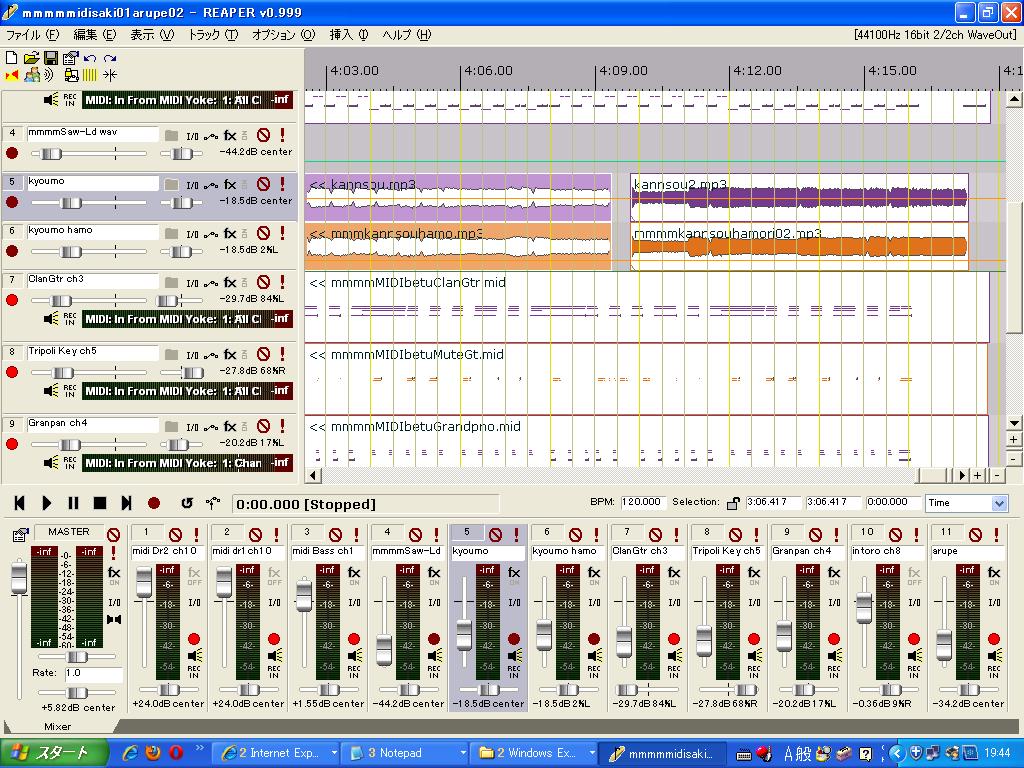Click the BPM 120.000 field
The width and height of the screenshot is (1024, 768).
(x=642, y=502)
